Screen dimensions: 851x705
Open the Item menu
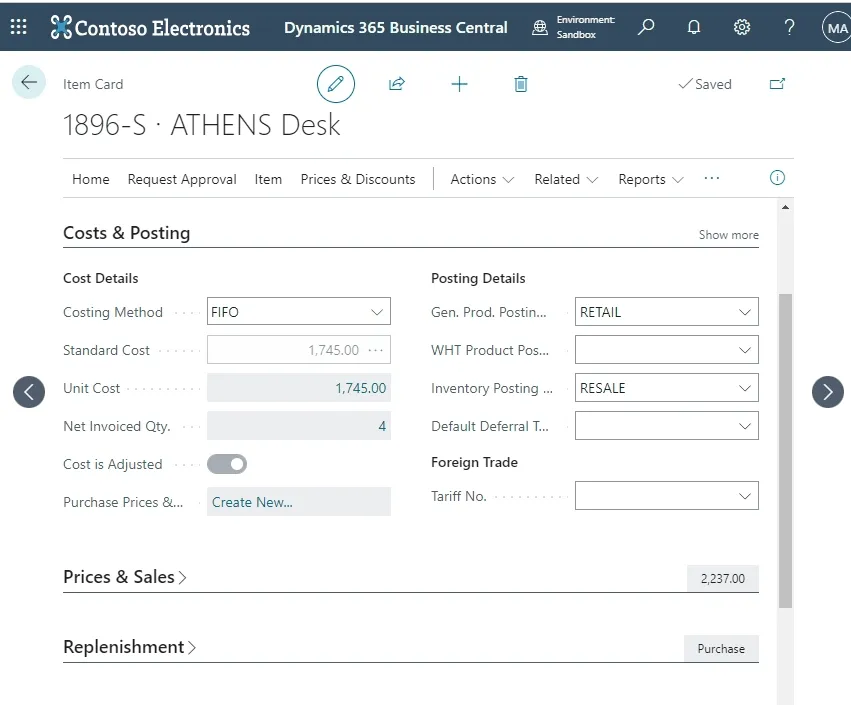[268, 179]
